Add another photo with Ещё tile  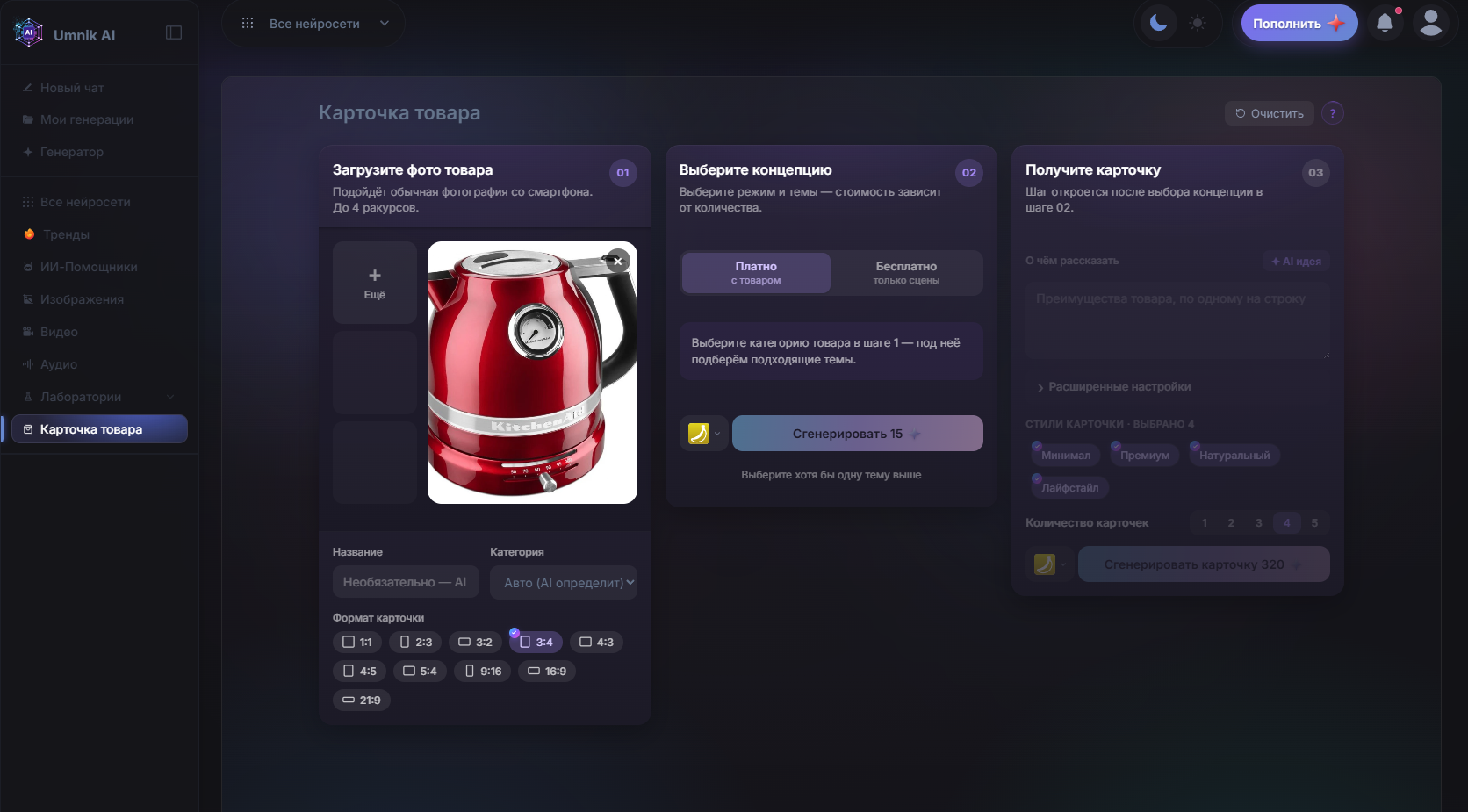point(375,283)
